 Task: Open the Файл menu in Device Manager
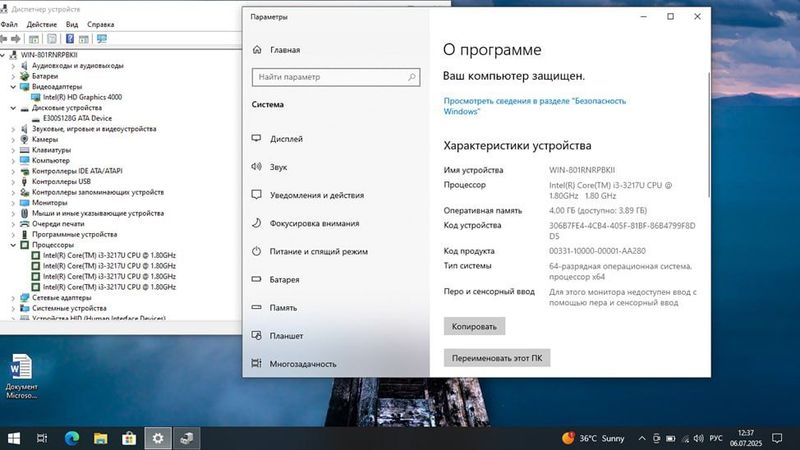[x=9, y=24]
